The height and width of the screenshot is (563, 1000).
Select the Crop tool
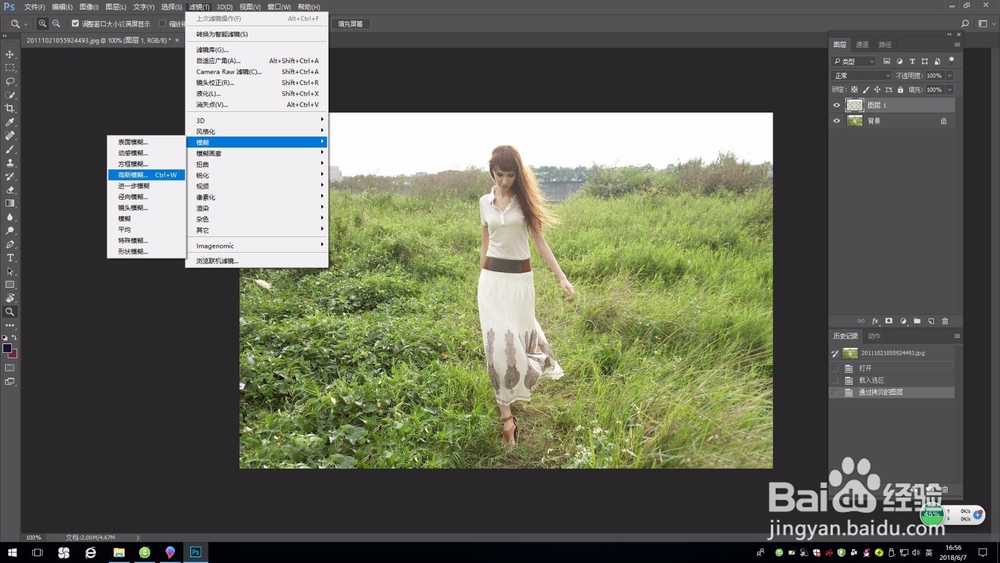click(x=10, y=108)
